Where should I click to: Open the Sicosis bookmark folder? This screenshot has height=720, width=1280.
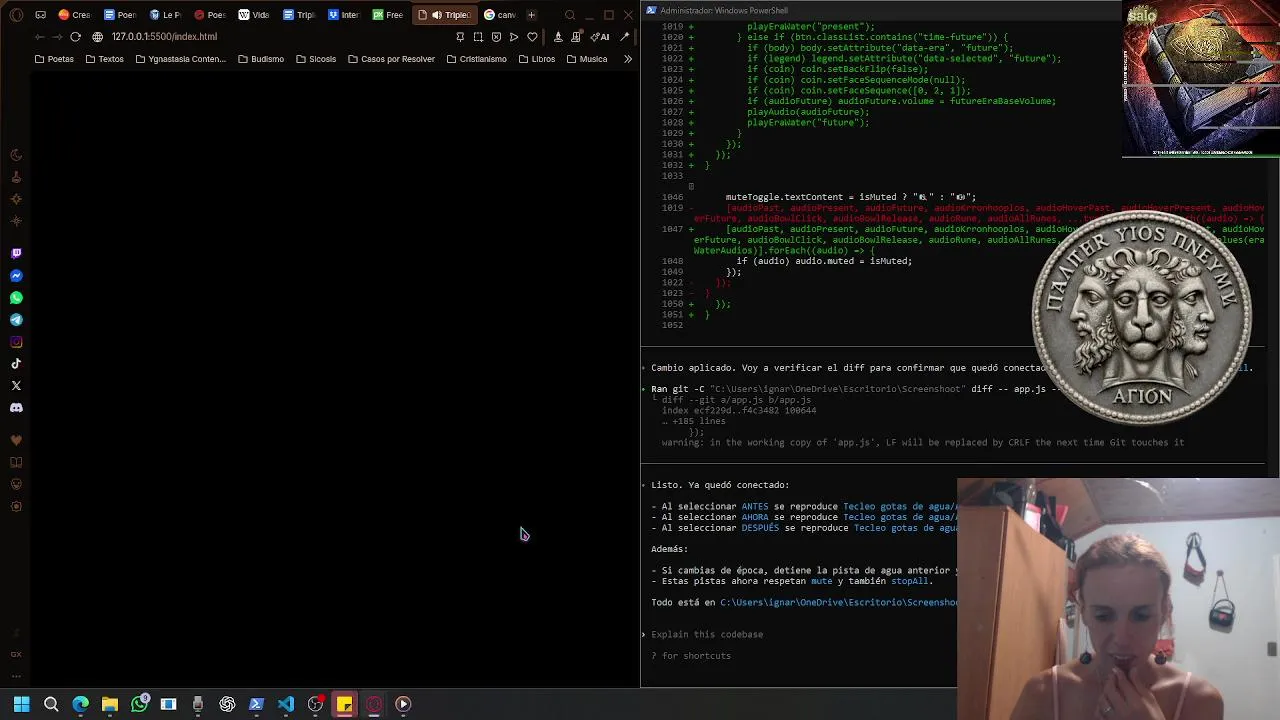tap(316, 59)
